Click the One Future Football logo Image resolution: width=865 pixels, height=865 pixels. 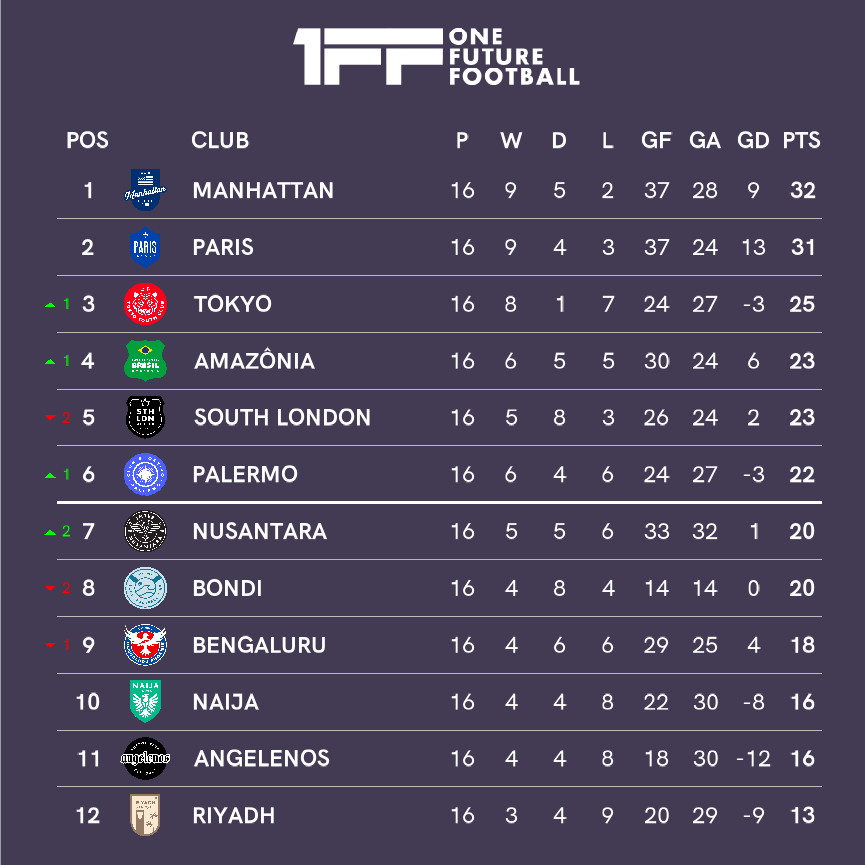tap(436, 56)
